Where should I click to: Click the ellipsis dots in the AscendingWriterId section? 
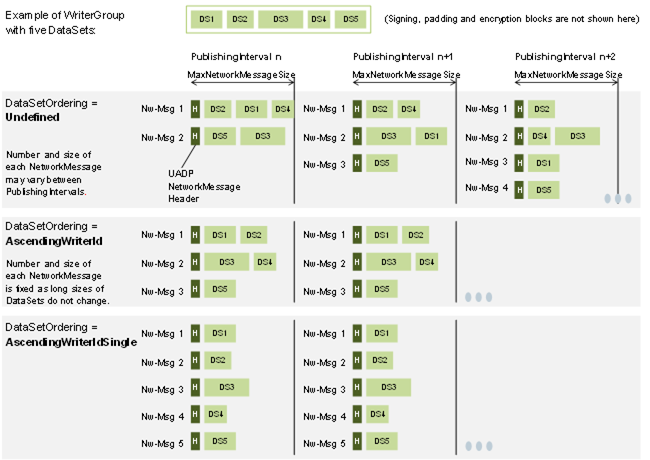point(479,297)
